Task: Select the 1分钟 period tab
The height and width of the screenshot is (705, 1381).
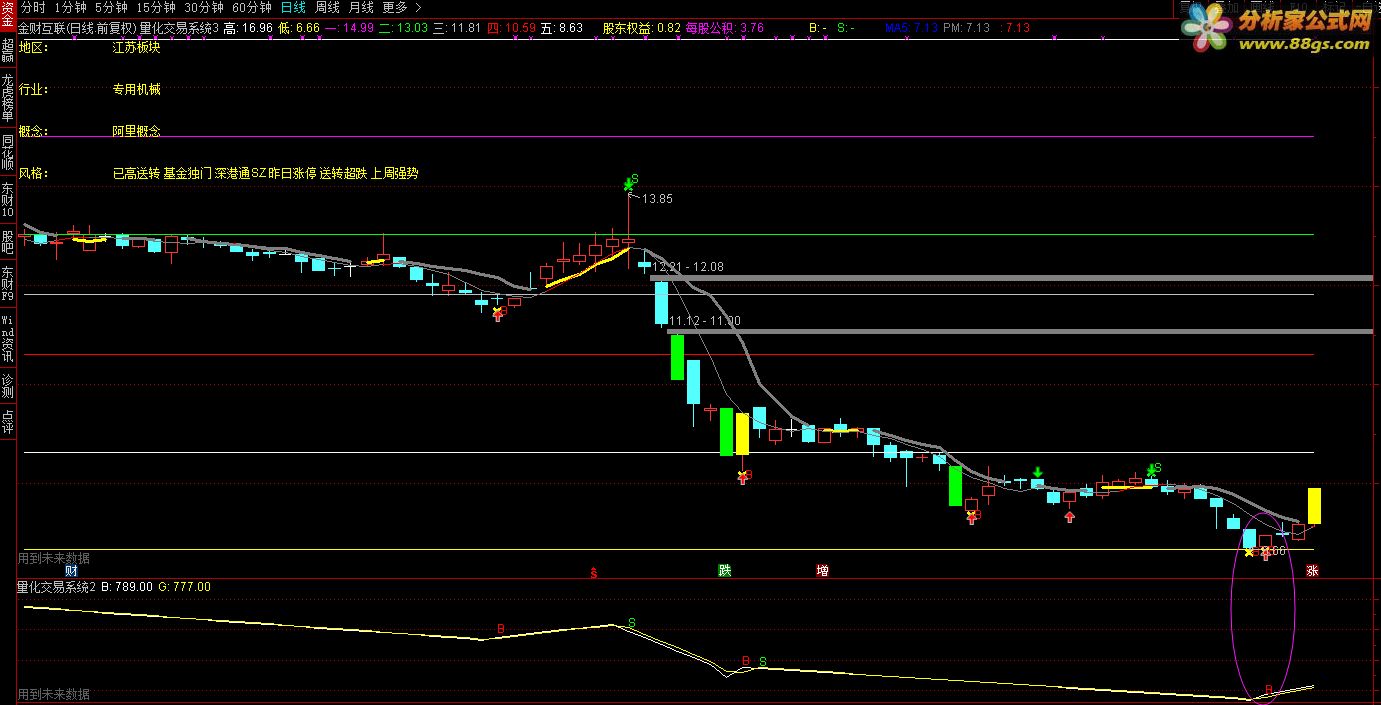Action: click(x=70, y=7)
